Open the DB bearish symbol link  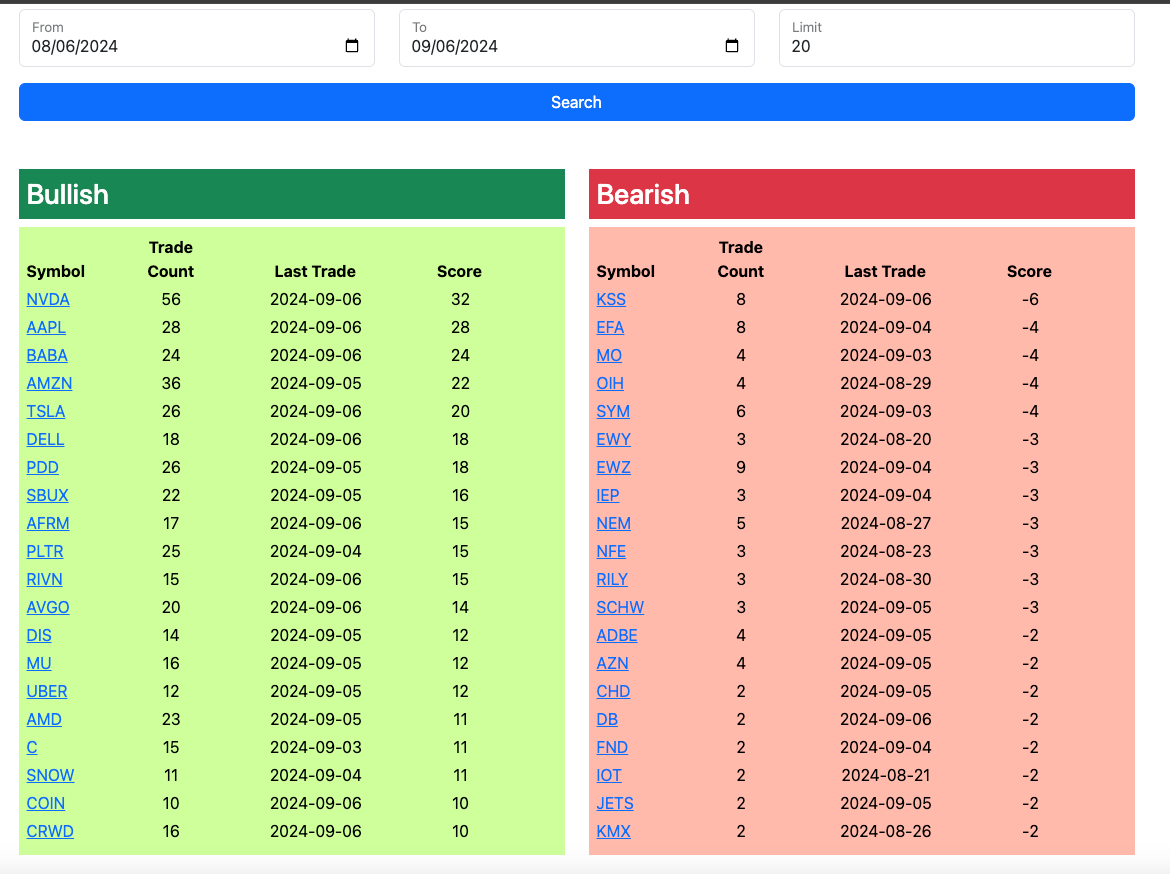coord(607,720)
